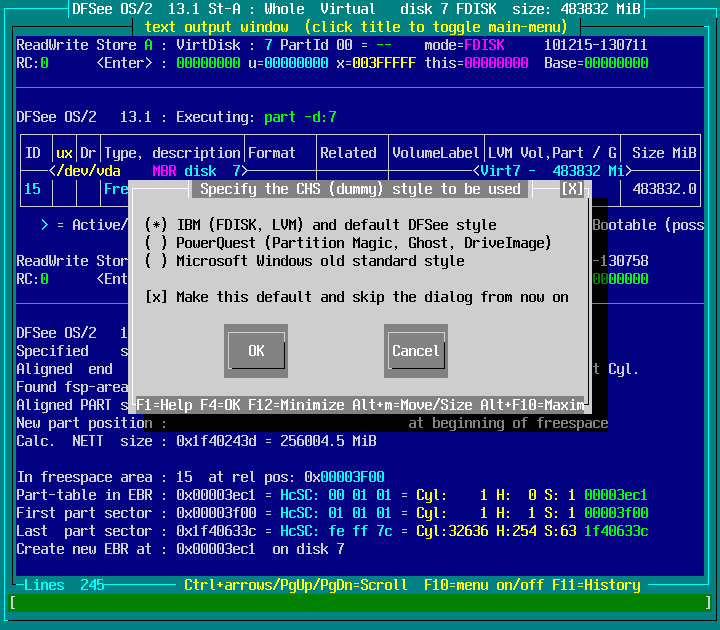Click Alt+F10=Maxim hint in the dialog footer
This screenshot has height=630, width=720.
(x=540, y=405)
